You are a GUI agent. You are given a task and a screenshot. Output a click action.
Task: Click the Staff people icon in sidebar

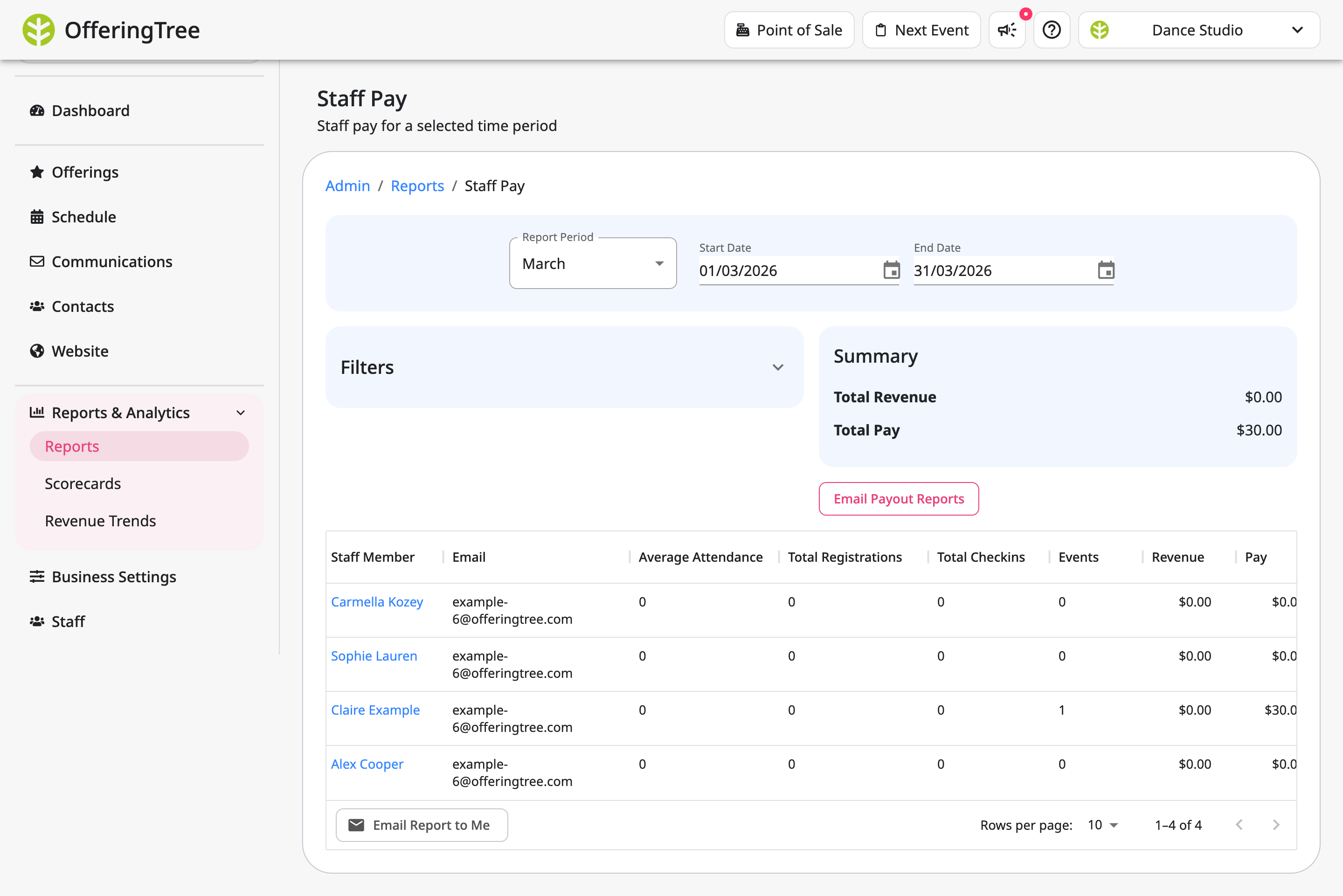pos(37,621)
